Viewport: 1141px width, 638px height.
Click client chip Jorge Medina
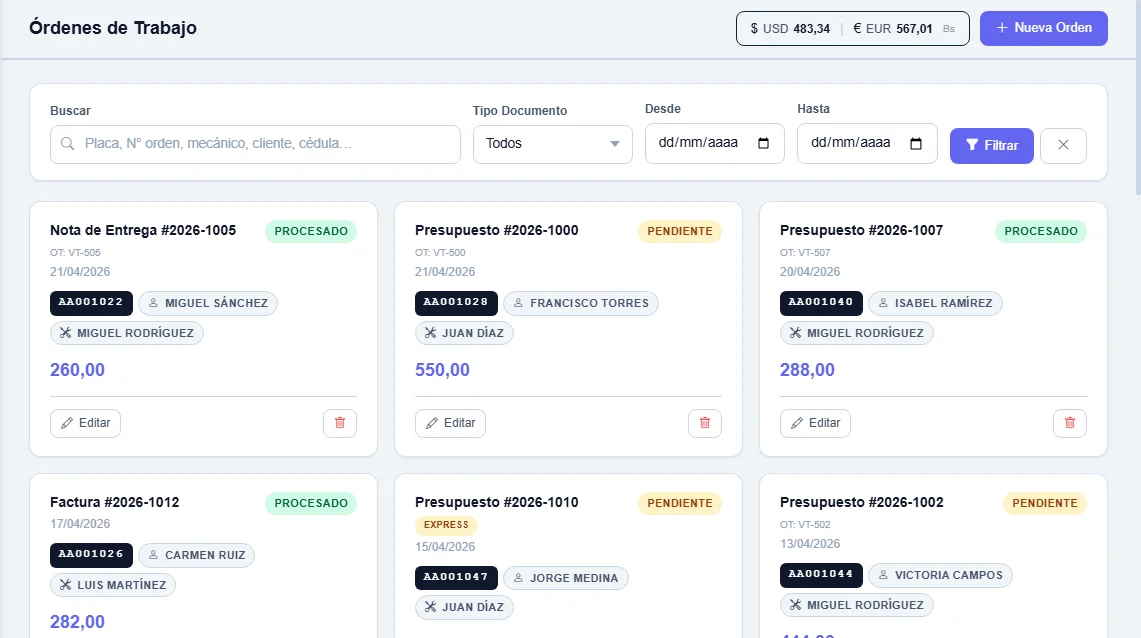click(565, 578)
